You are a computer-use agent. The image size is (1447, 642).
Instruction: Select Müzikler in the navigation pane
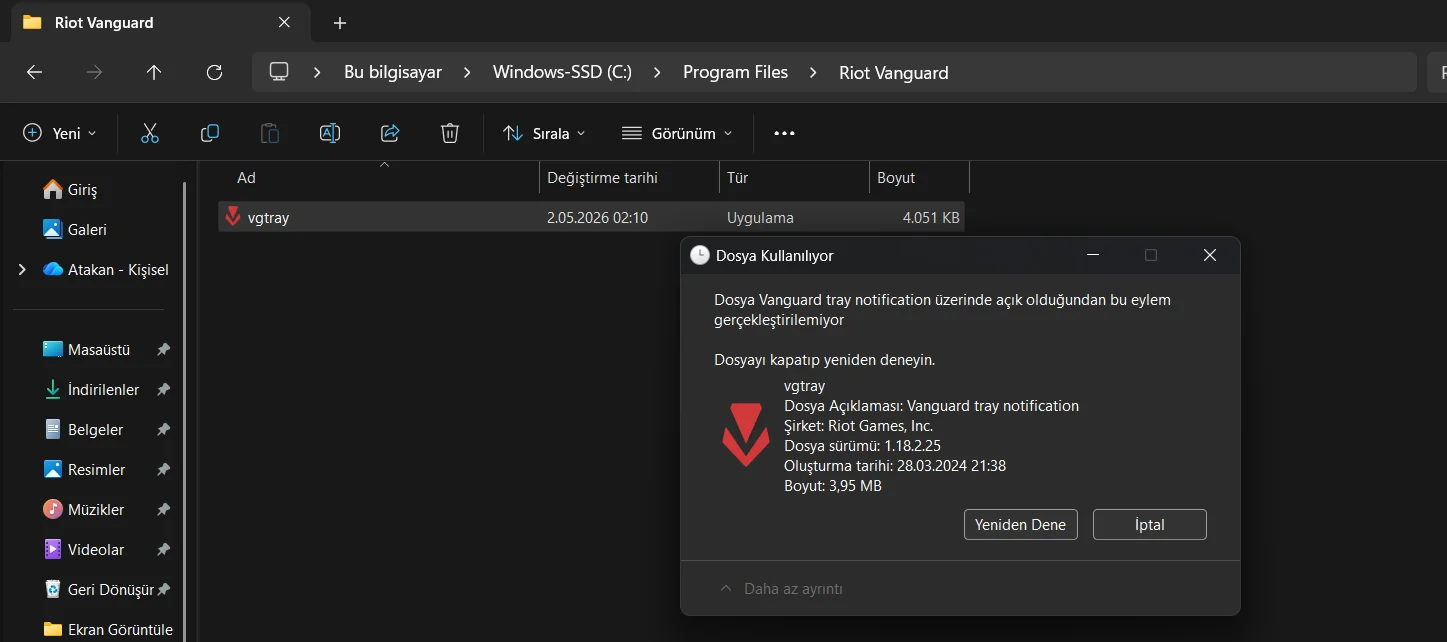click(95, 509)
